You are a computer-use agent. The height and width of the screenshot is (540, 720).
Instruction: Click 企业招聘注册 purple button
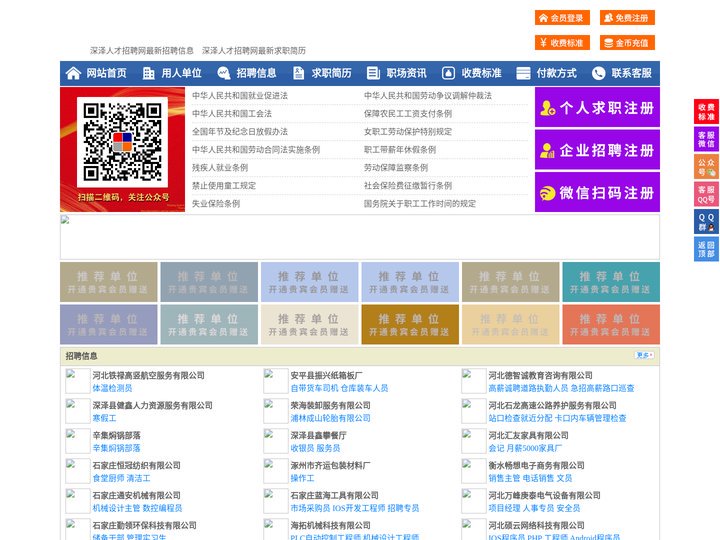click(597, 150)
